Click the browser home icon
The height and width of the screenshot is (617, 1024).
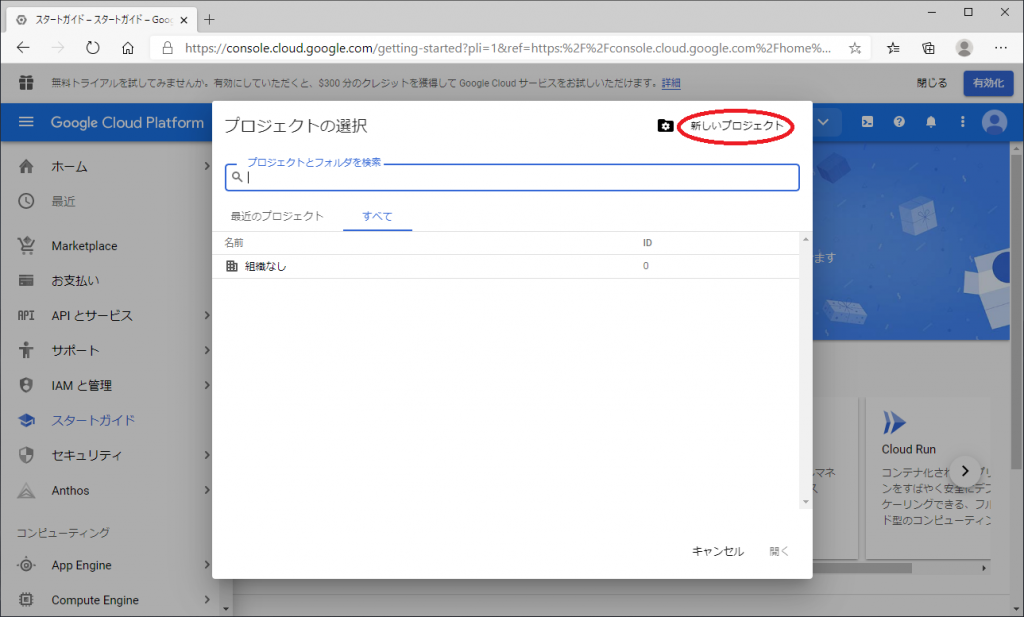(x=128, y=47)
